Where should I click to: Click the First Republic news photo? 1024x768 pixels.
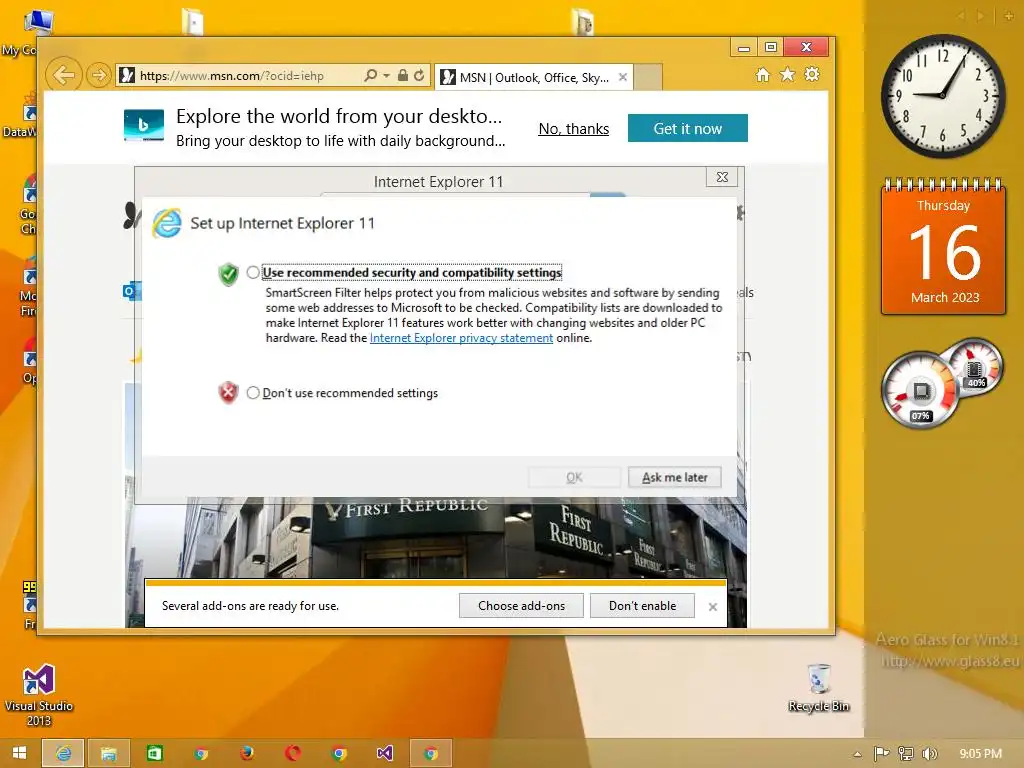coord(436,537)
